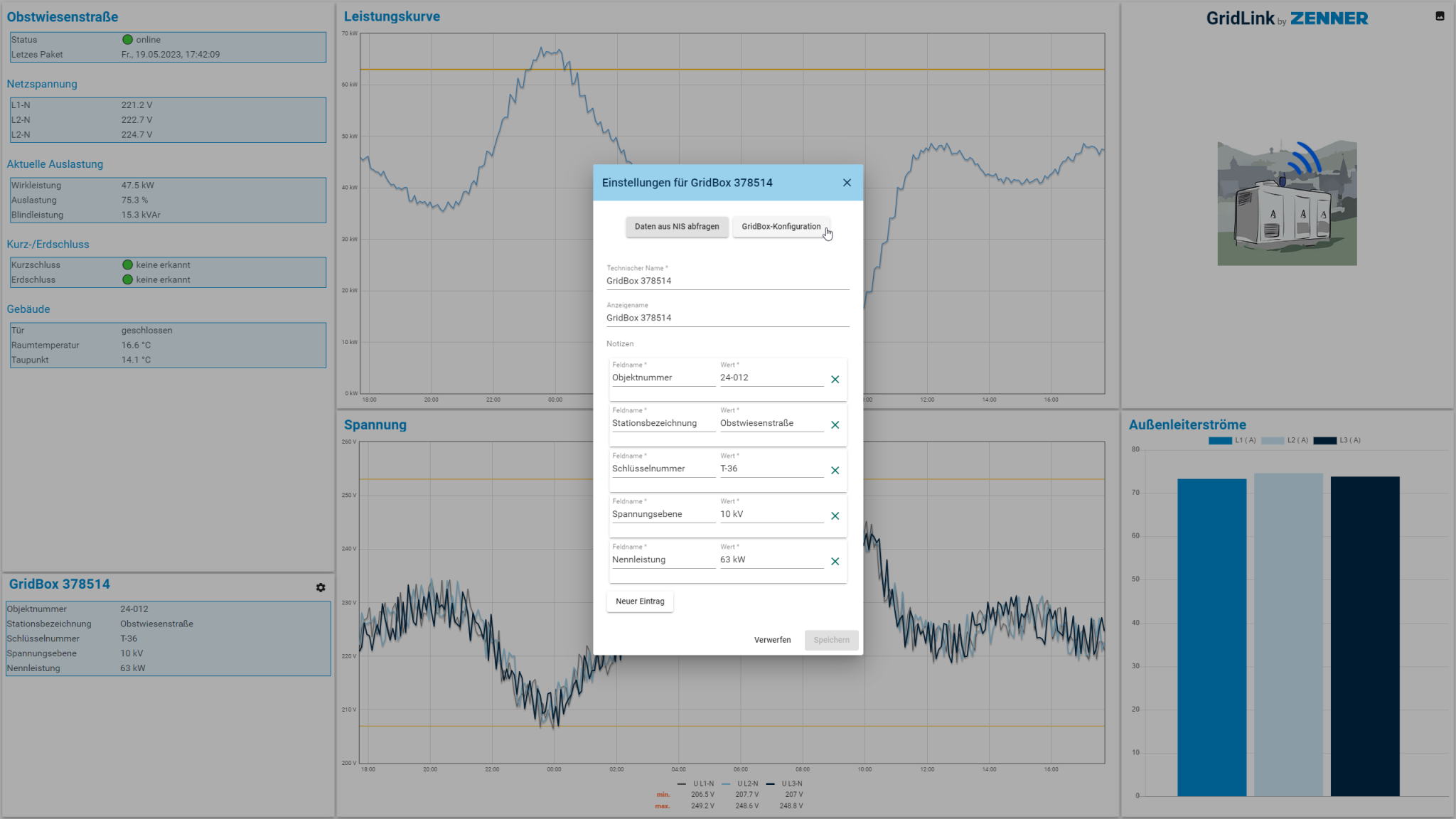The height and width of the screenshot is (819, 1456).
Task: Hide the L3 series via its legend entry
Action: point(1339,440)
